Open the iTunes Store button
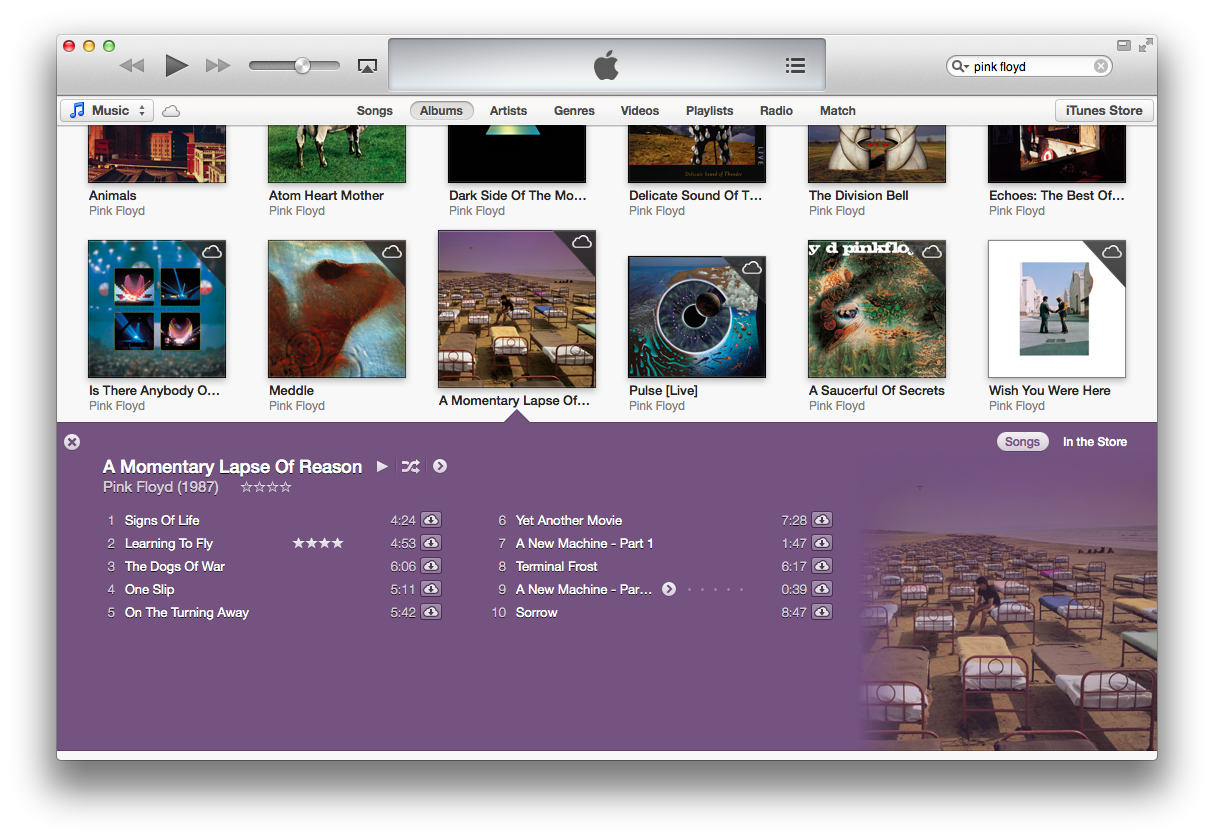1214x839 pixels. pos(1104,111)
